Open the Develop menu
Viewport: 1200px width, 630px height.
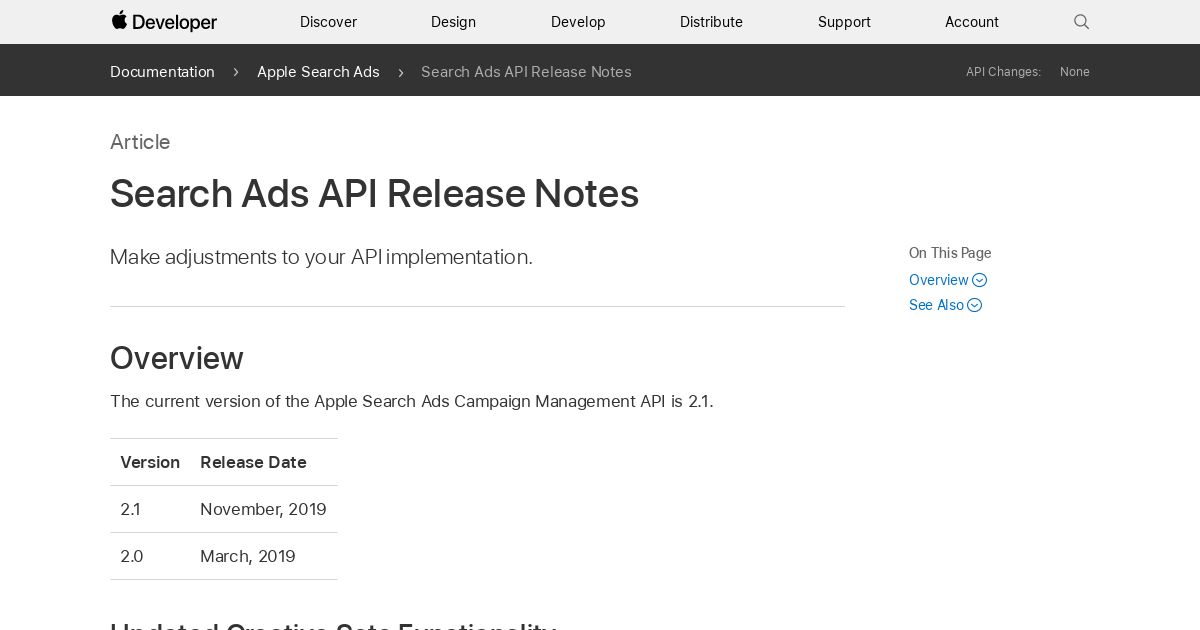click(x=578, y=22)
